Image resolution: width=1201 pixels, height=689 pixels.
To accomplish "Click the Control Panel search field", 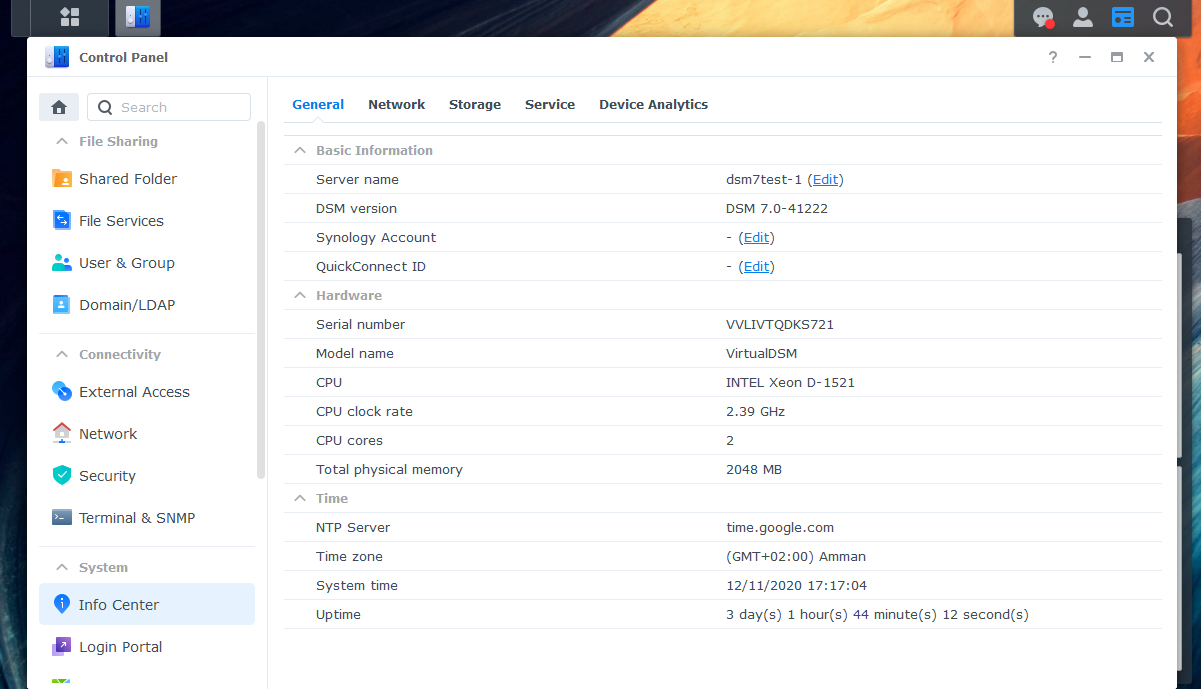I will pyautogui.click(x=169, y=107).
